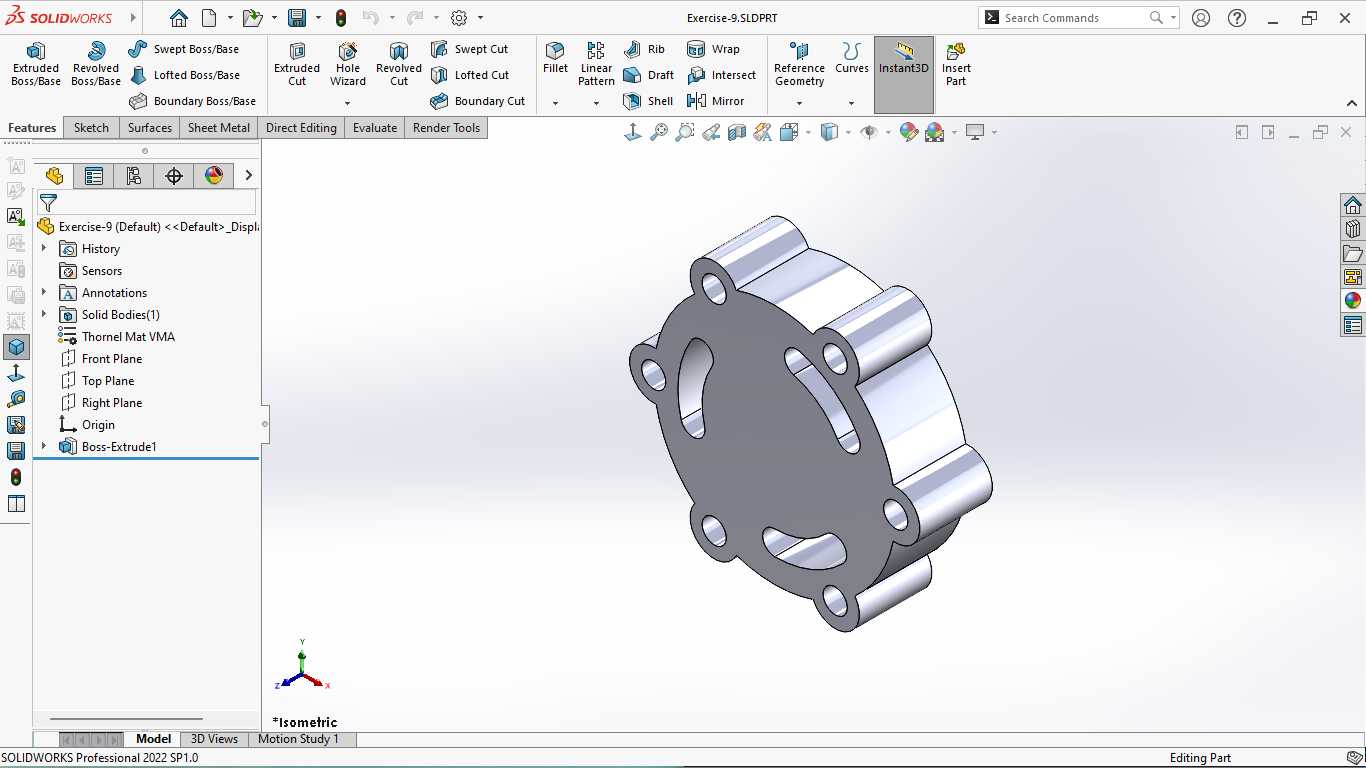
Task: Select the Revolved Cut tool
Action: coord(399,64)
